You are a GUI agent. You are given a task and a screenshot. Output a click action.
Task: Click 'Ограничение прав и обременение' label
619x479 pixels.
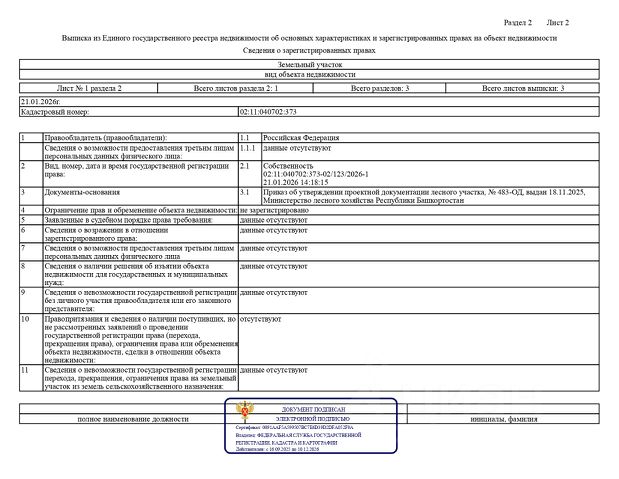(x=141, y=210)
